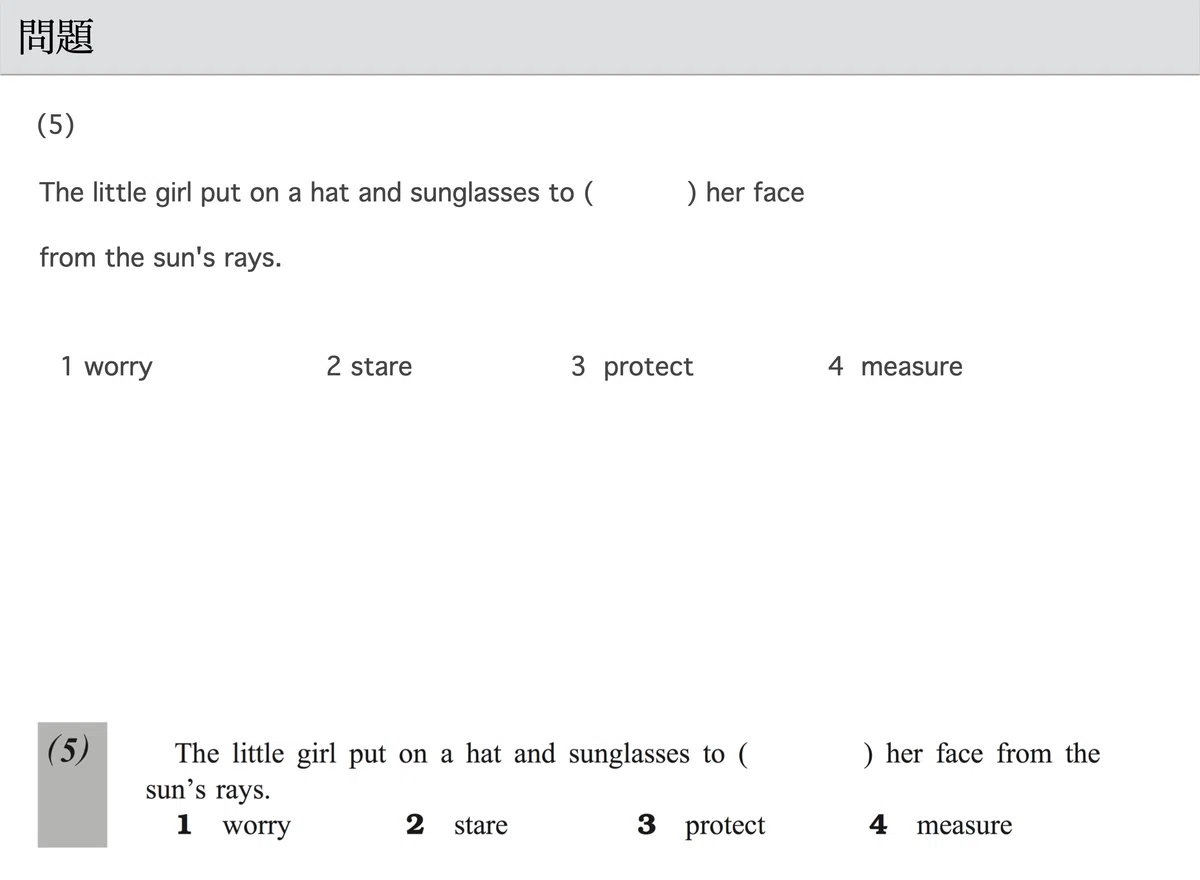The image size is (1200, 880).
Task: Click the gray (5) box in the scanned question
Action: 72,785
